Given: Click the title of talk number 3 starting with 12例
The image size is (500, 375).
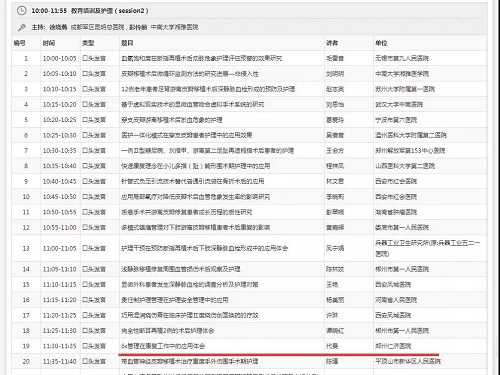Looking at the screenshot, I should (x=208, y=89).
